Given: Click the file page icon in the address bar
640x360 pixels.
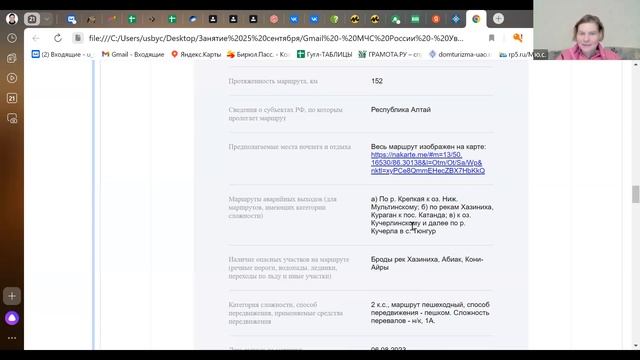Looking at the screenshot, I should click(x=77, y=38).
